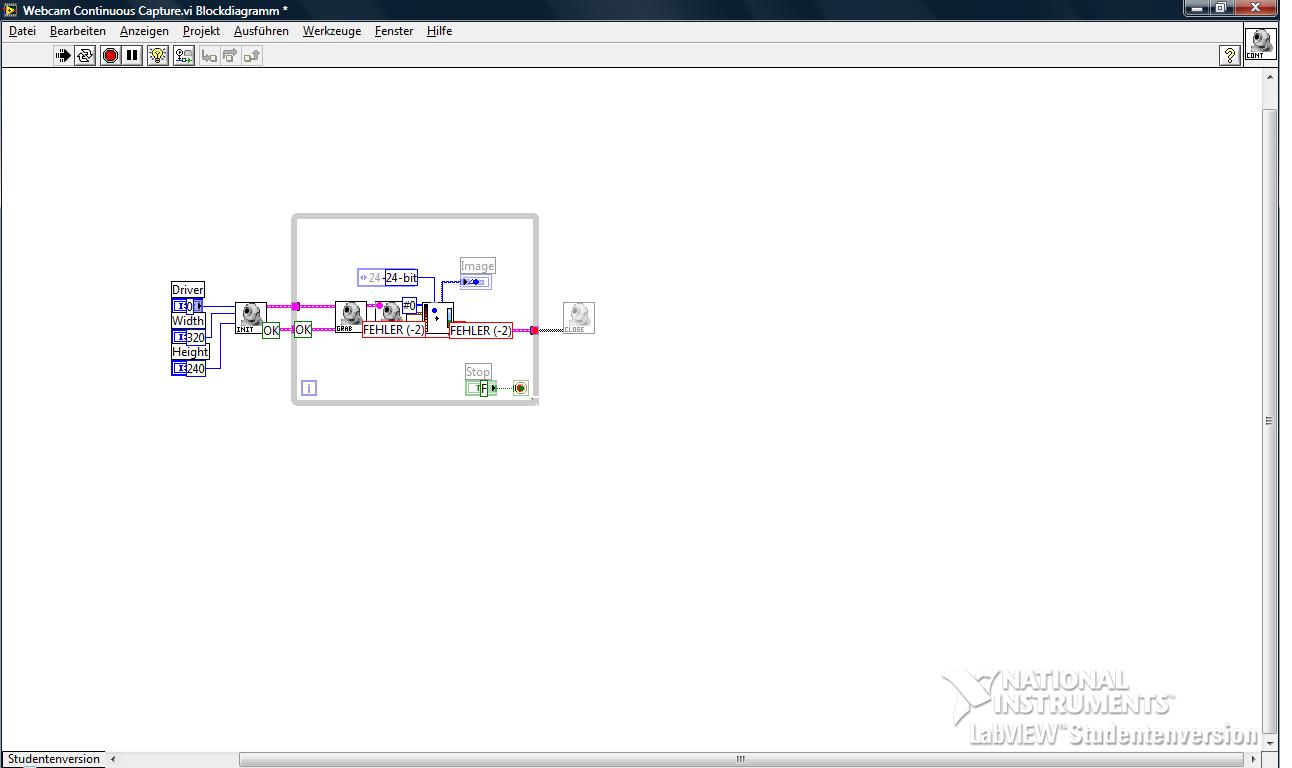Click the Run arrow toolbar button
Viewport: 1292px width, 768px height.
pyautogui.click(x=63, y=56)
